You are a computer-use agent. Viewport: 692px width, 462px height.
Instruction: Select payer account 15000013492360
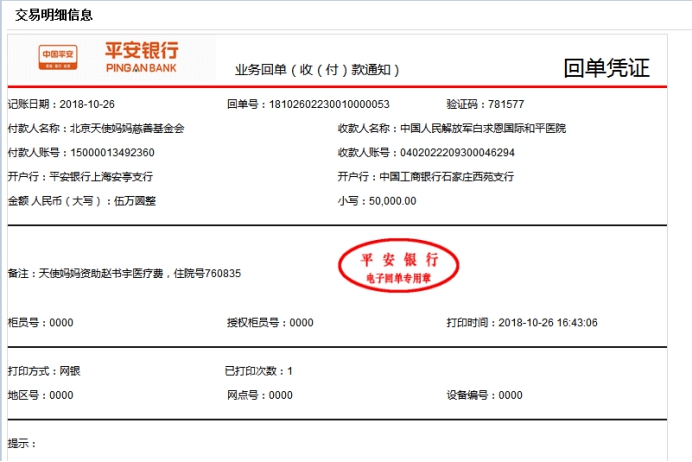112,153
